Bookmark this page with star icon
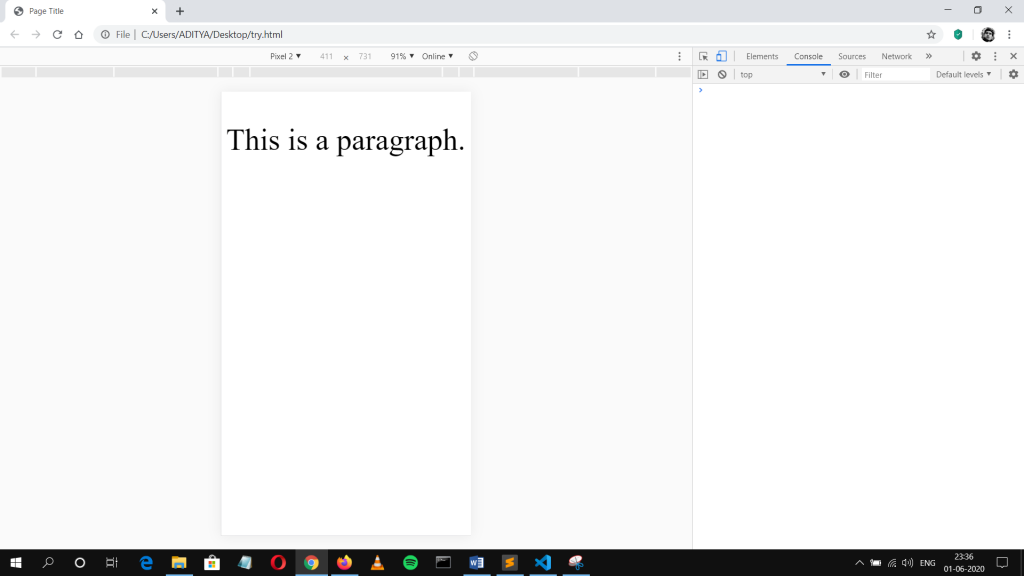Screen dimensions: 1024x576 (x=931, y=34)
